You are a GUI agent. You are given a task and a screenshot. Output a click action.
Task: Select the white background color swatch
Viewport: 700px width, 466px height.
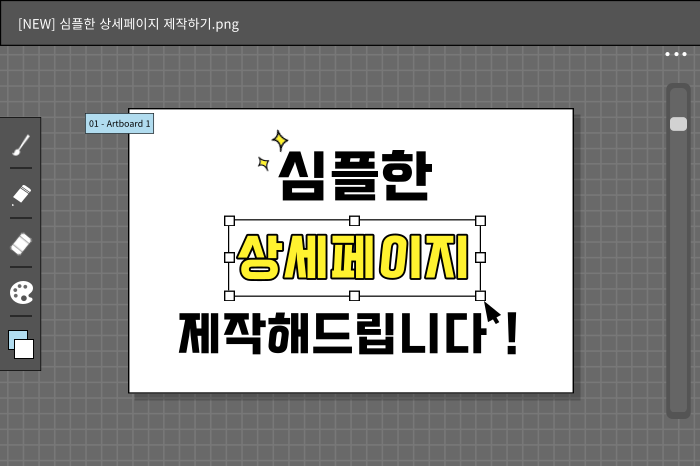click(25, 350)
